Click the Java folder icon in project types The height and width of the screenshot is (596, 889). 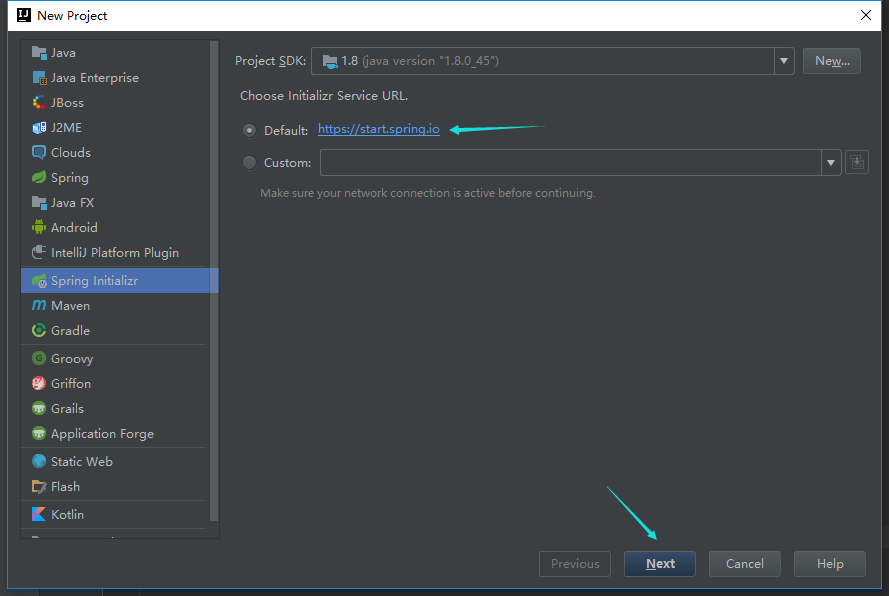click(39, 53)
